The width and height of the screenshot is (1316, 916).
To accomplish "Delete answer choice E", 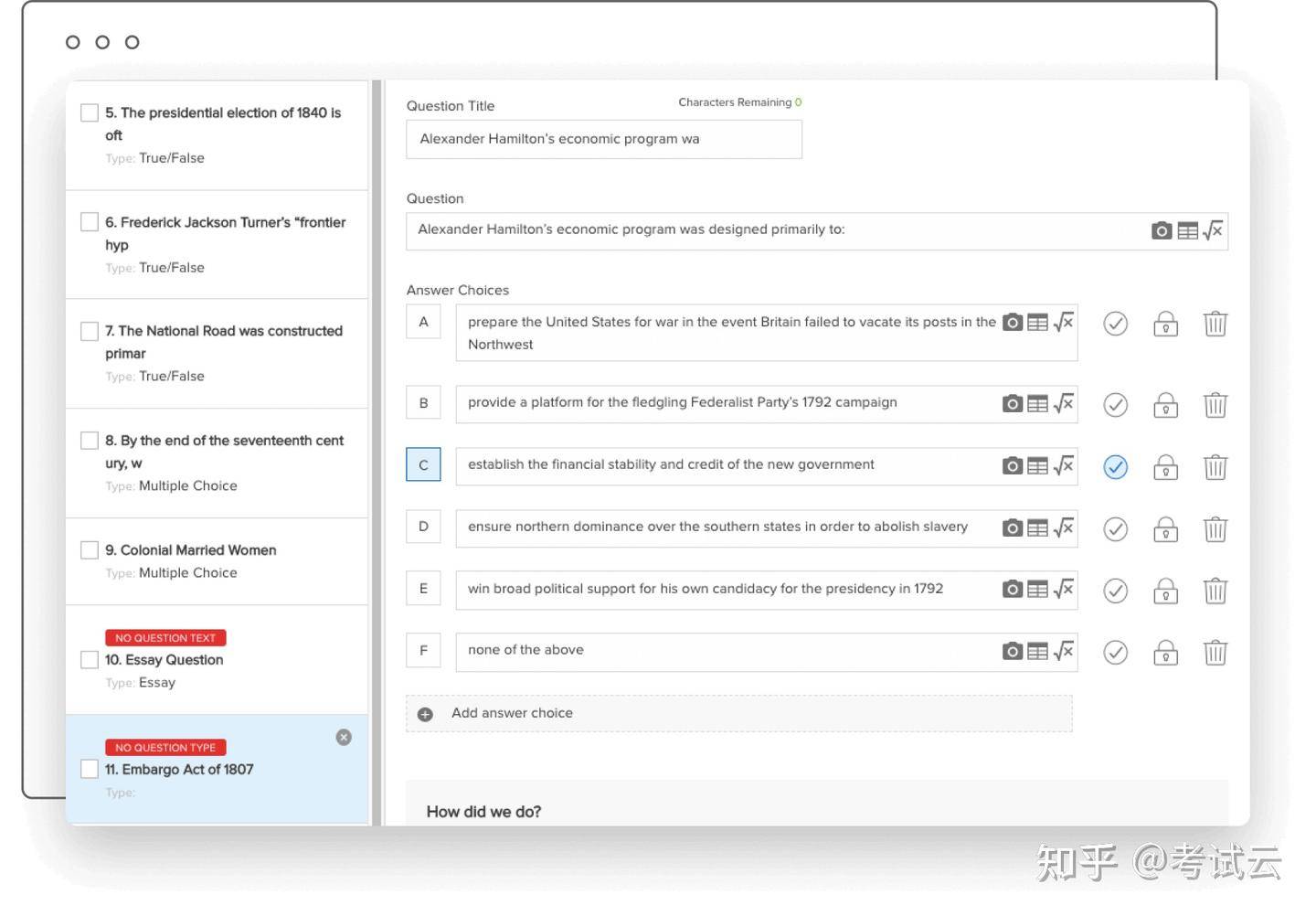I will coord(1215,591).
